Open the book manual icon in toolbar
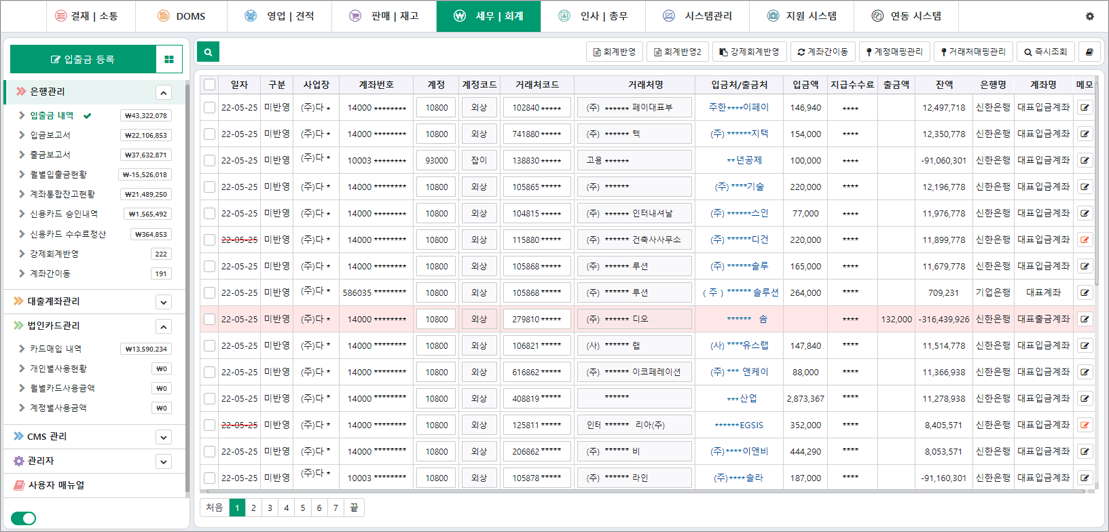The width and height of the screenshot is (1109, 532). click(1089, 52)
